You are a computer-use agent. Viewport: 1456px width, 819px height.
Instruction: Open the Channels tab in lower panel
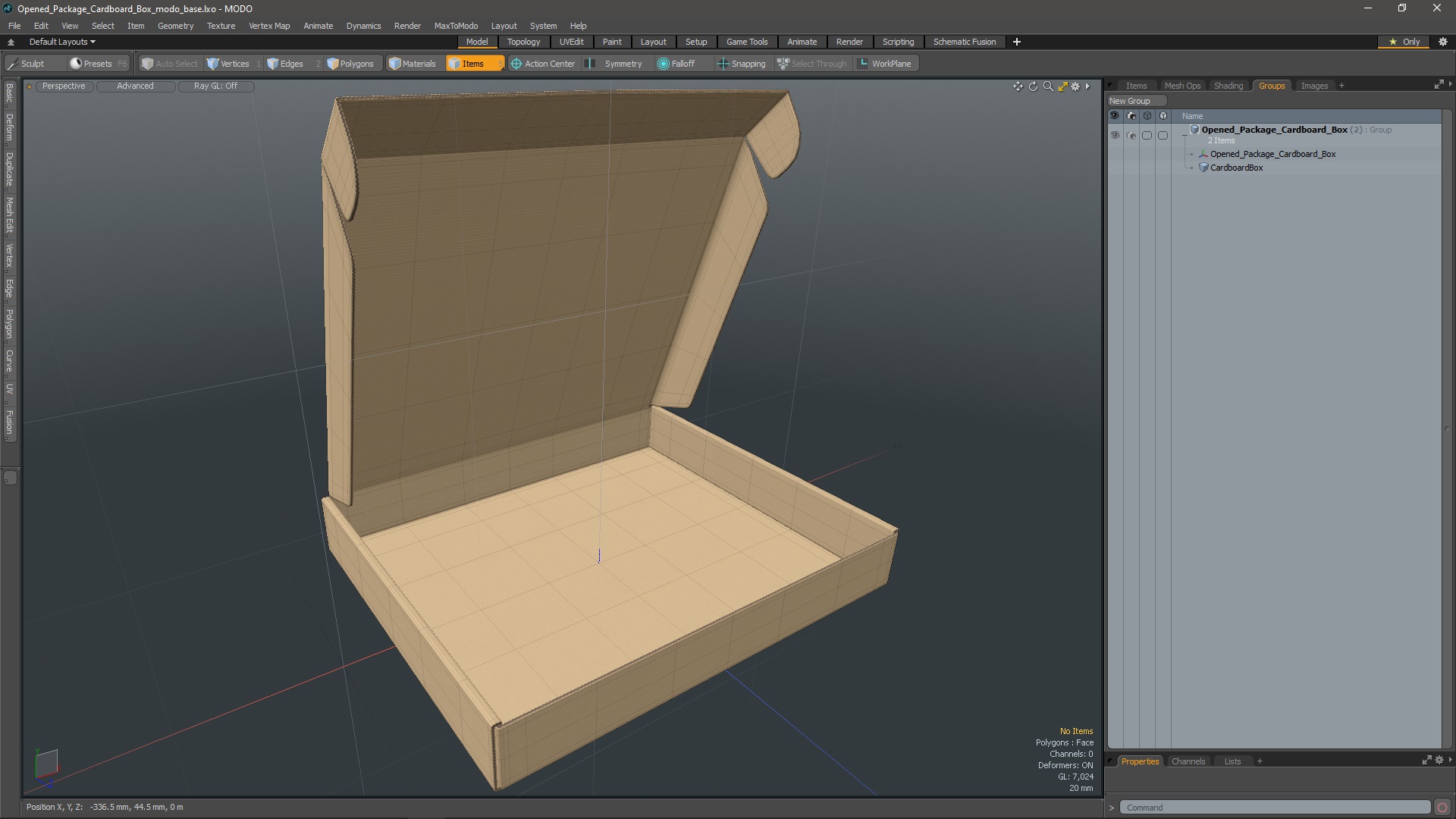pyautogui.click(x=1188, y=761)
